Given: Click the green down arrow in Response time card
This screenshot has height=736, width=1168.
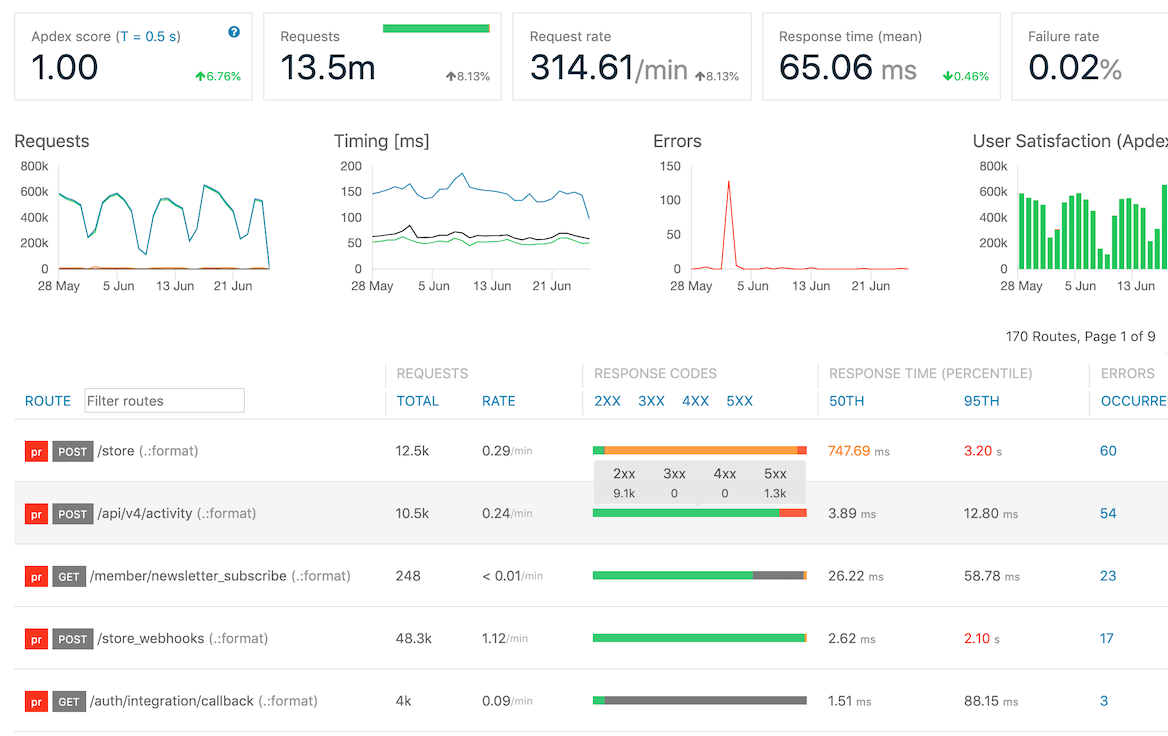Looking at the screenshot, I should coord(947,76).
